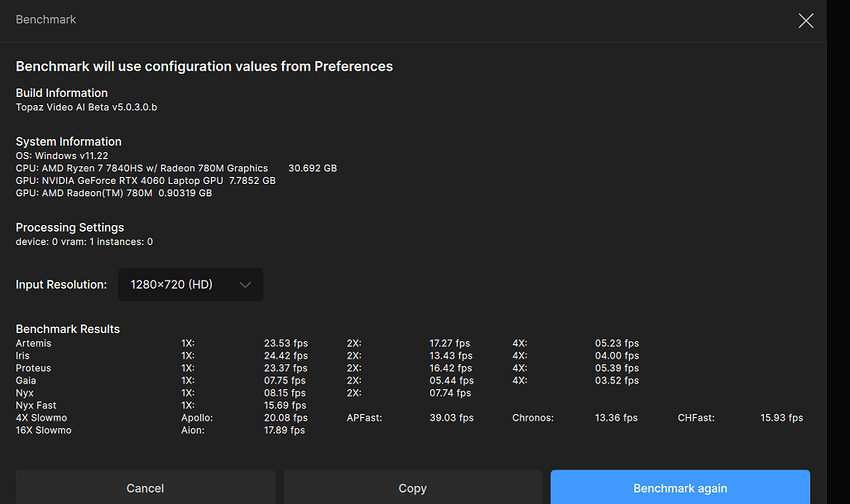Image resolution: width=850 pixels, height=504 pixels.
Task: Click the Benchmark Results heading
Action: point(68,329)
